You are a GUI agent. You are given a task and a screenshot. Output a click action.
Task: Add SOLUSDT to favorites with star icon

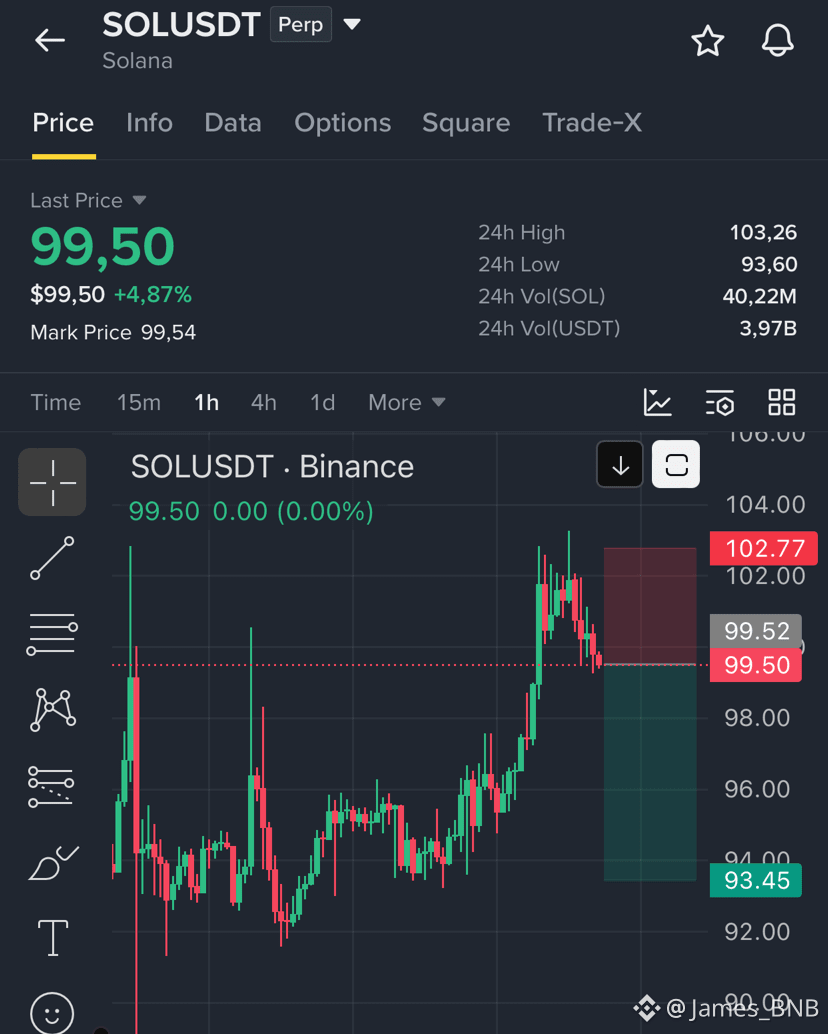click(707, 41)
